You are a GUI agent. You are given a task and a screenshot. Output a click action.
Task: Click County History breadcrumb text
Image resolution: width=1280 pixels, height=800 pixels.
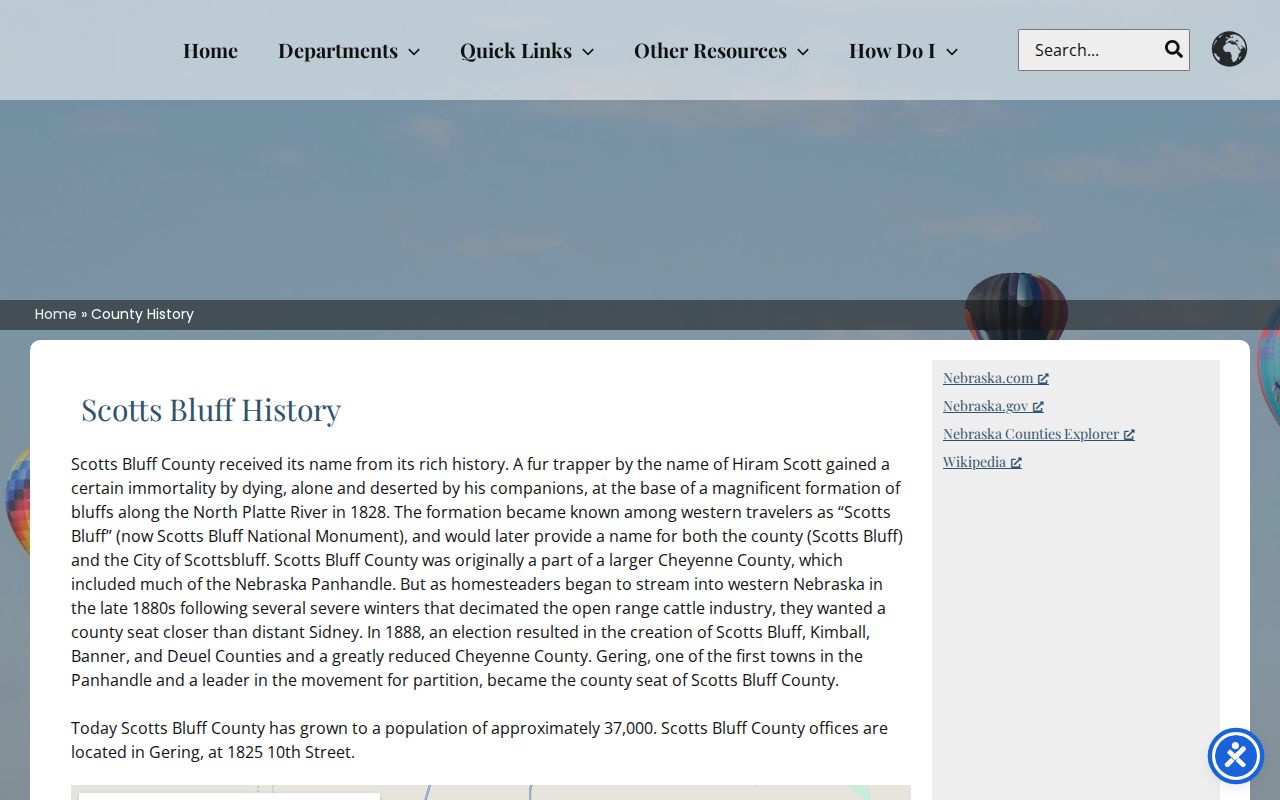coord(142,314)
